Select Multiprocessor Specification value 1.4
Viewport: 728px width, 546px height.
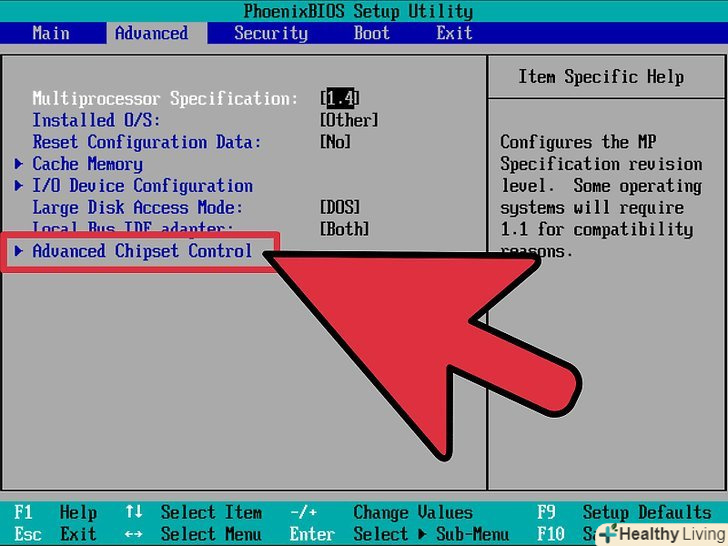[340, 98]
